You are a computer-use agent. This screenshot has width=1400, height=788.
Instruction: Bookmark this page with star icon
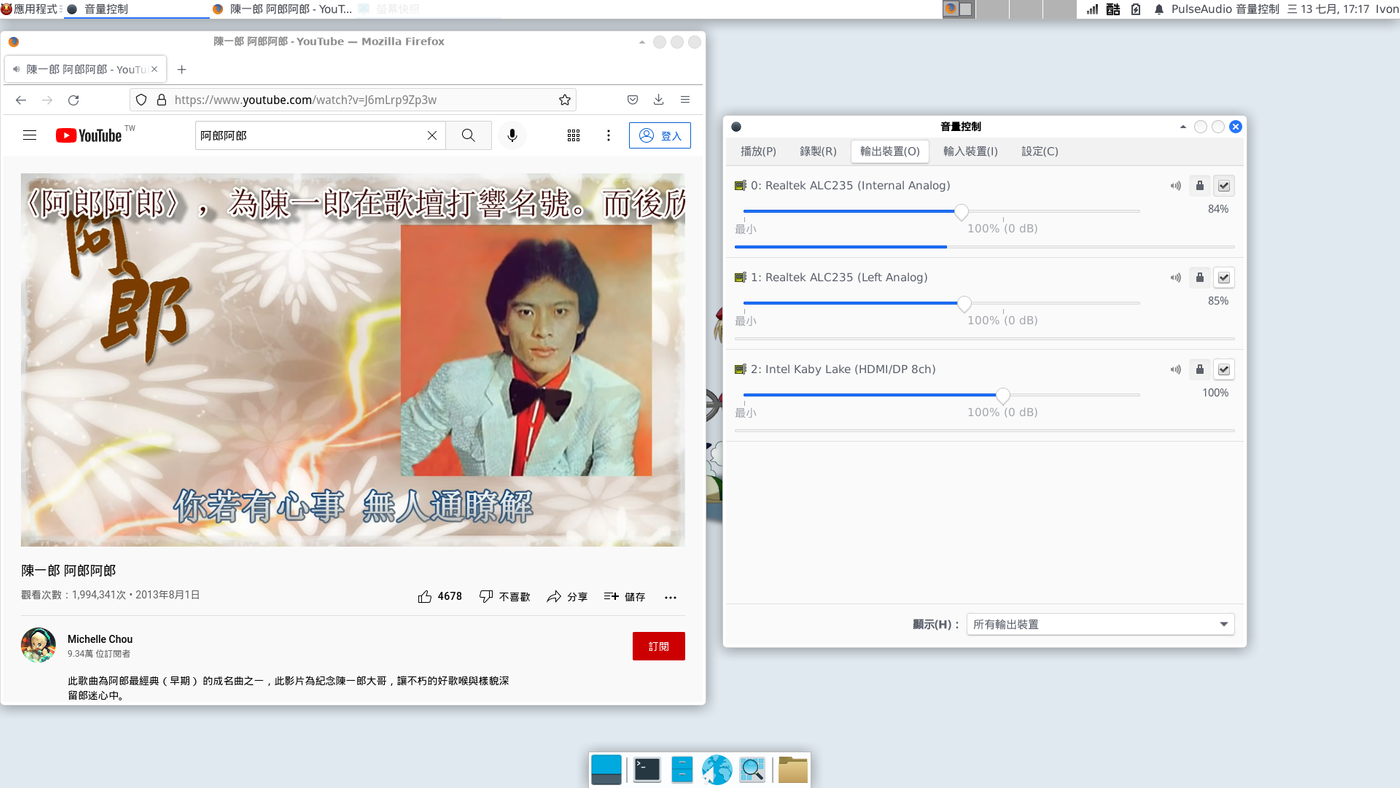565,100
